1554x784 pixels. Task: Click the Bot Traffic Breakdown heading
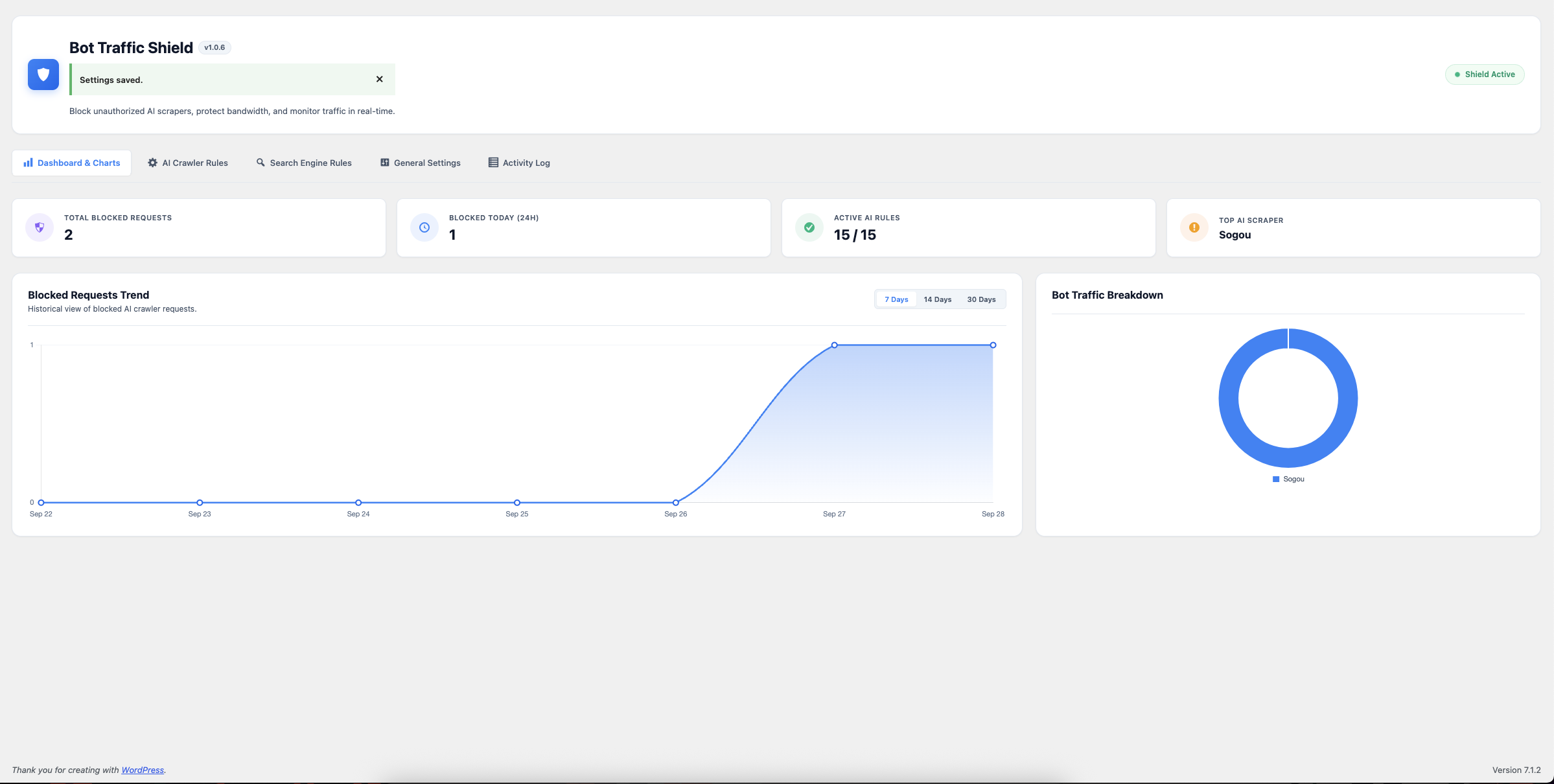point(1107,295)
